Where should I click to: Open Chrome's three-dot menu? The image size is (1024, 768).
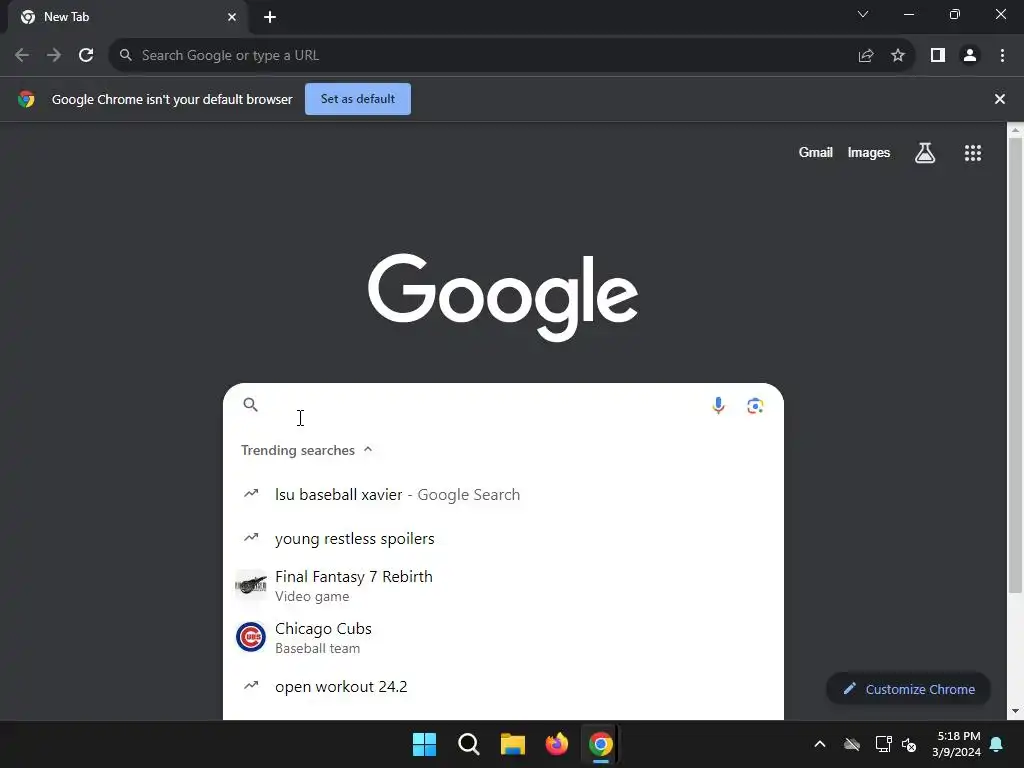click(x=1002, y=56)
